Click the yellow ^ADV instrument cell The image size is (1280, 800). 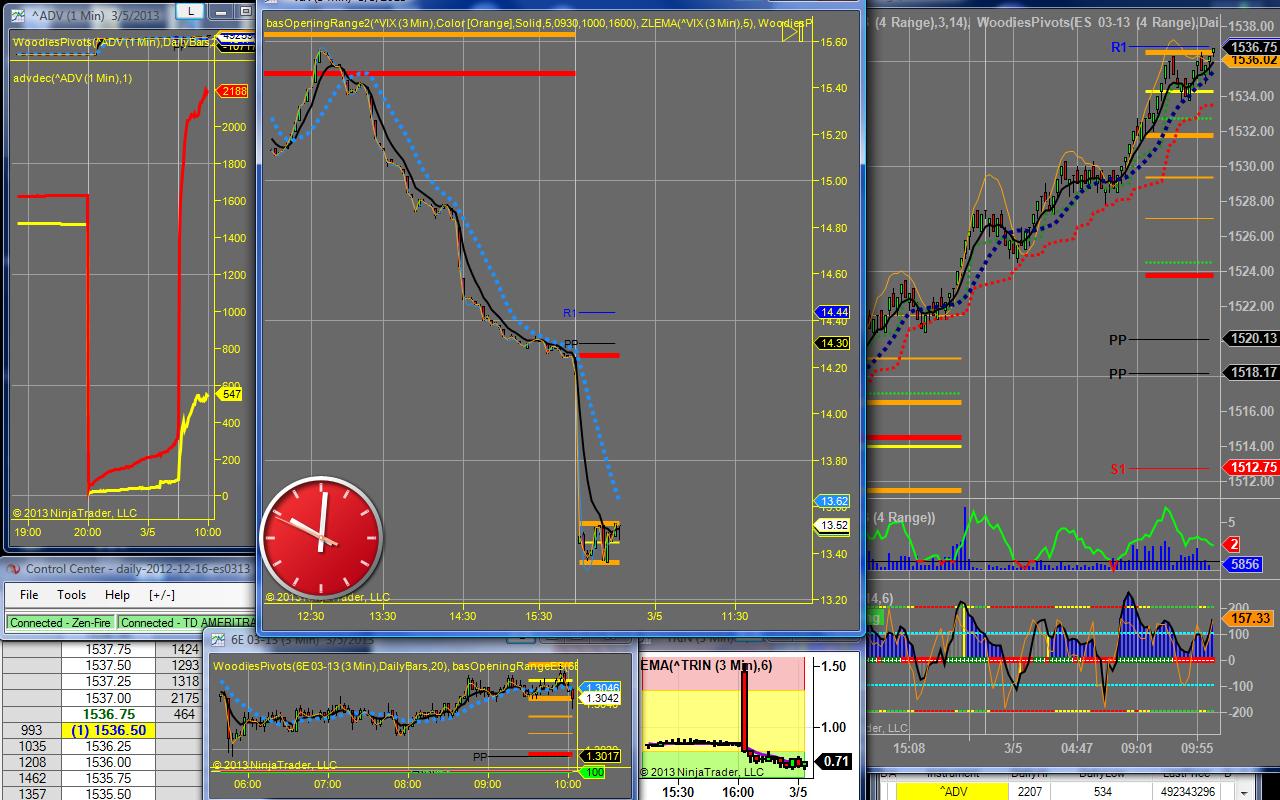(954, 791)
